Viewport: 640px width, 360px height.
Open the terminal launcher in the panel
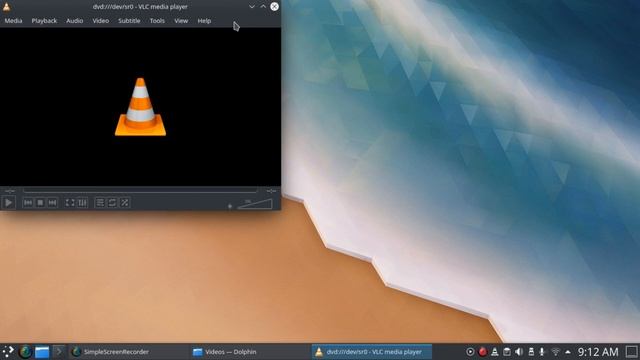(x=59, y=352)
